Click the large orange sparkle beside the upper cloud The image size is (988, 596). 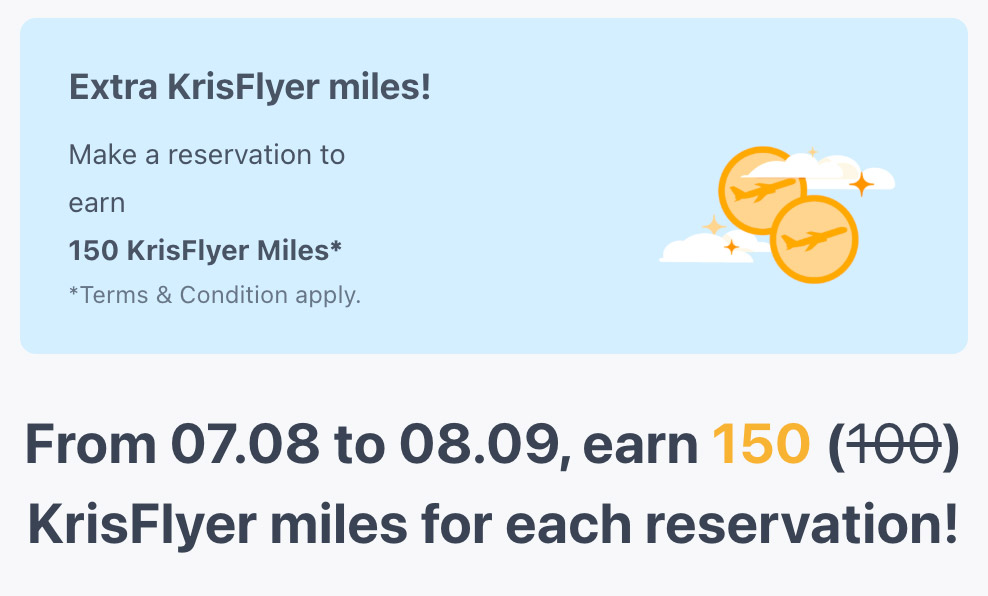[862, 183]
